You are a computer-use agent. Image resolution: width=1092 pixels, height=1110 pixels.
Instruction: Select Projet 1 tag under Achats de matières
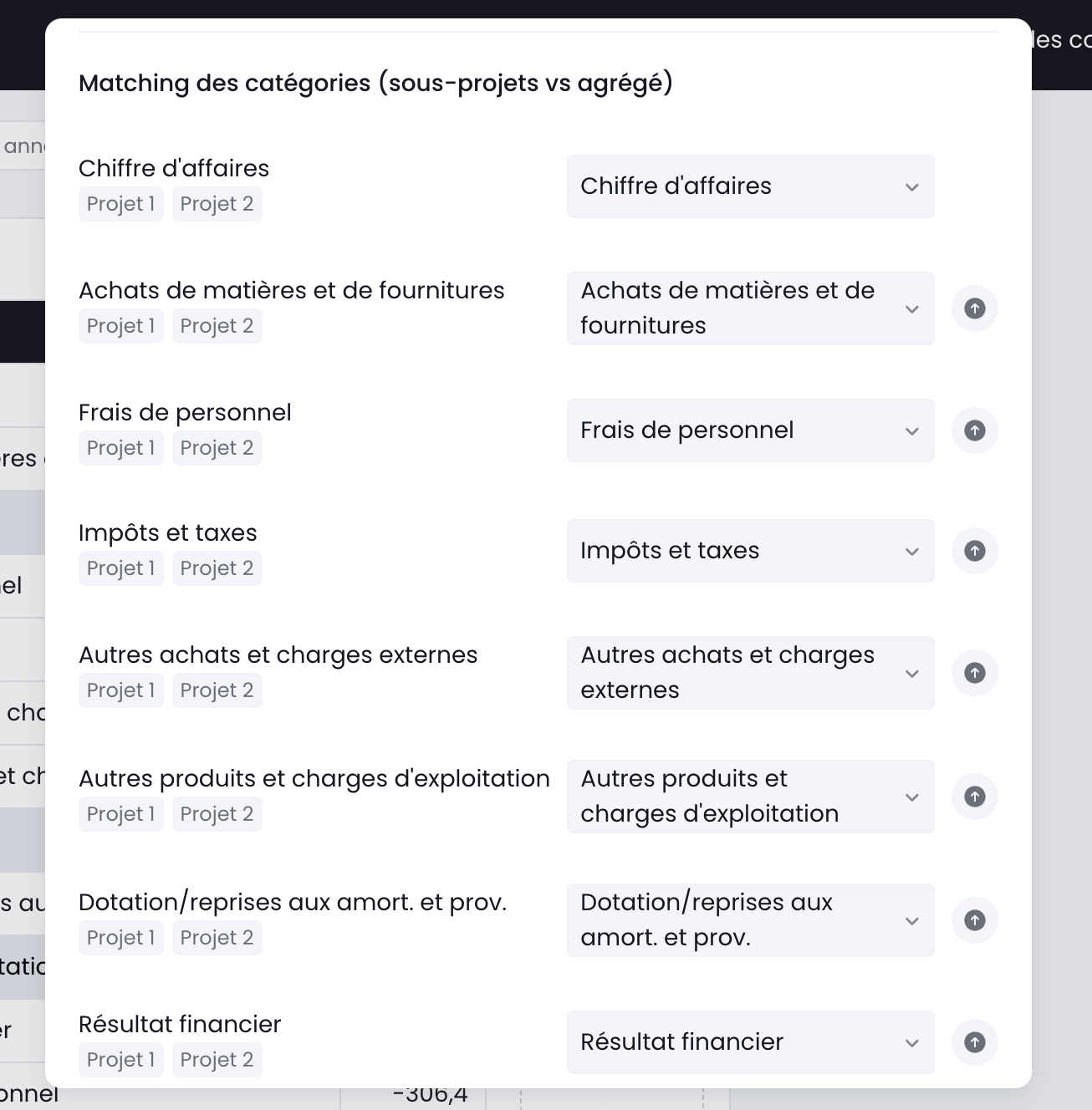(121, 326)
